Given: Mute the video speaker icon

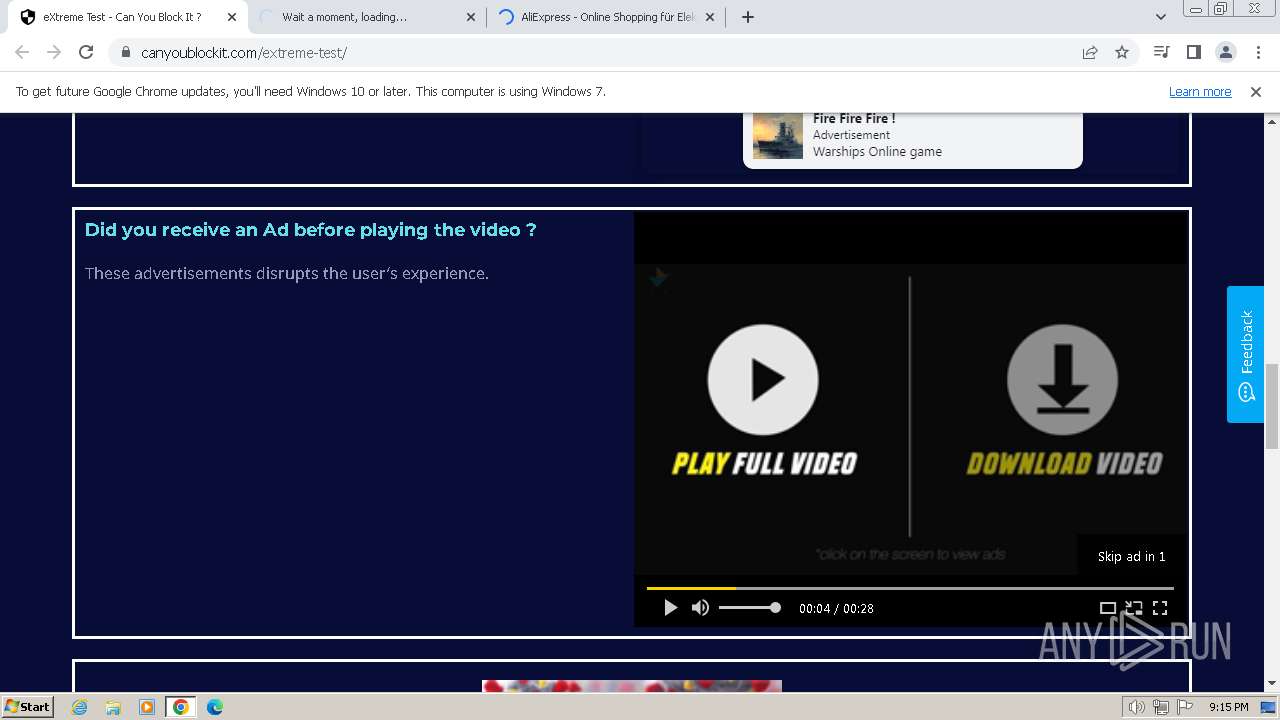Looking at the screenshot, I should (700, 608).
